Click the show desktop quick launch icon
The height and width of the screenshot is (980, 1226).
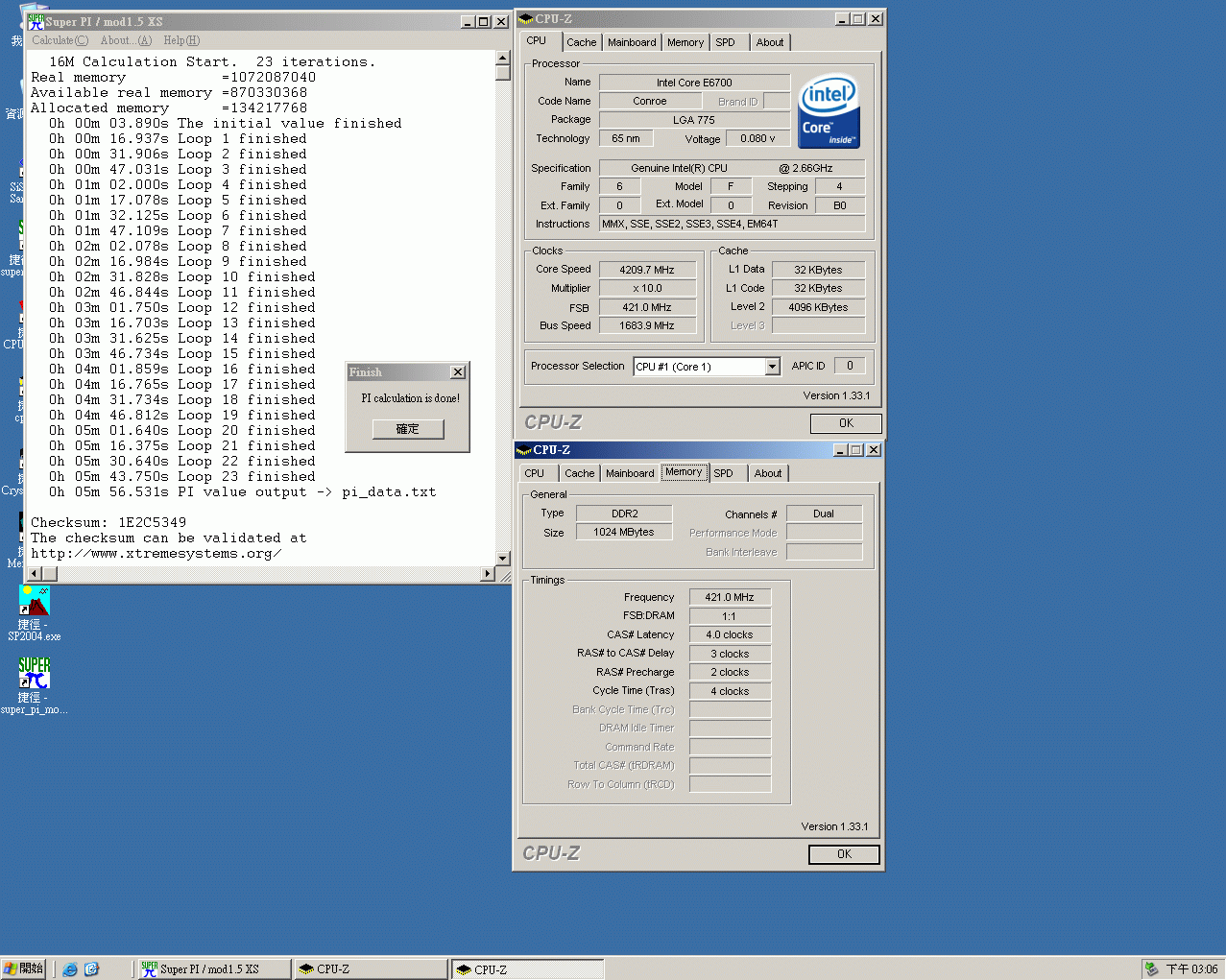92,969
